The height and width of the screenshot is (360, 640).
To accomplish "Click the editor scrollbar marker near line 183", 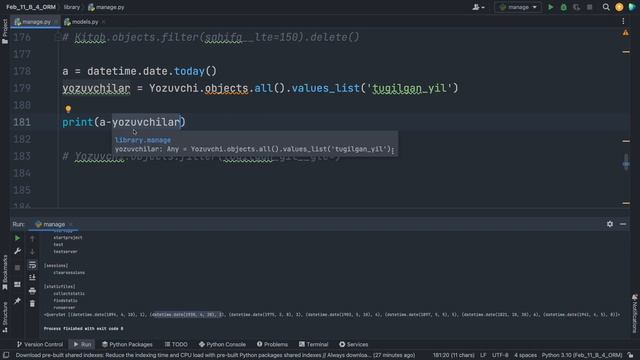I will click(626, 163).
